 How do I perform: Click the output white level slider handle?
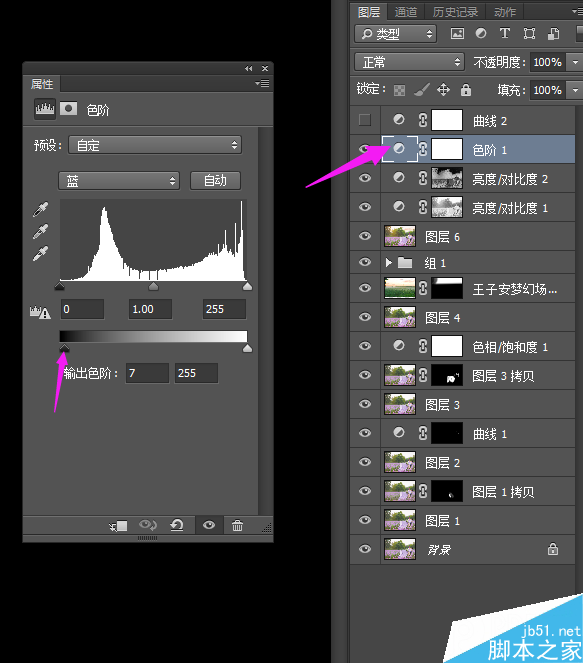[247, 348]
